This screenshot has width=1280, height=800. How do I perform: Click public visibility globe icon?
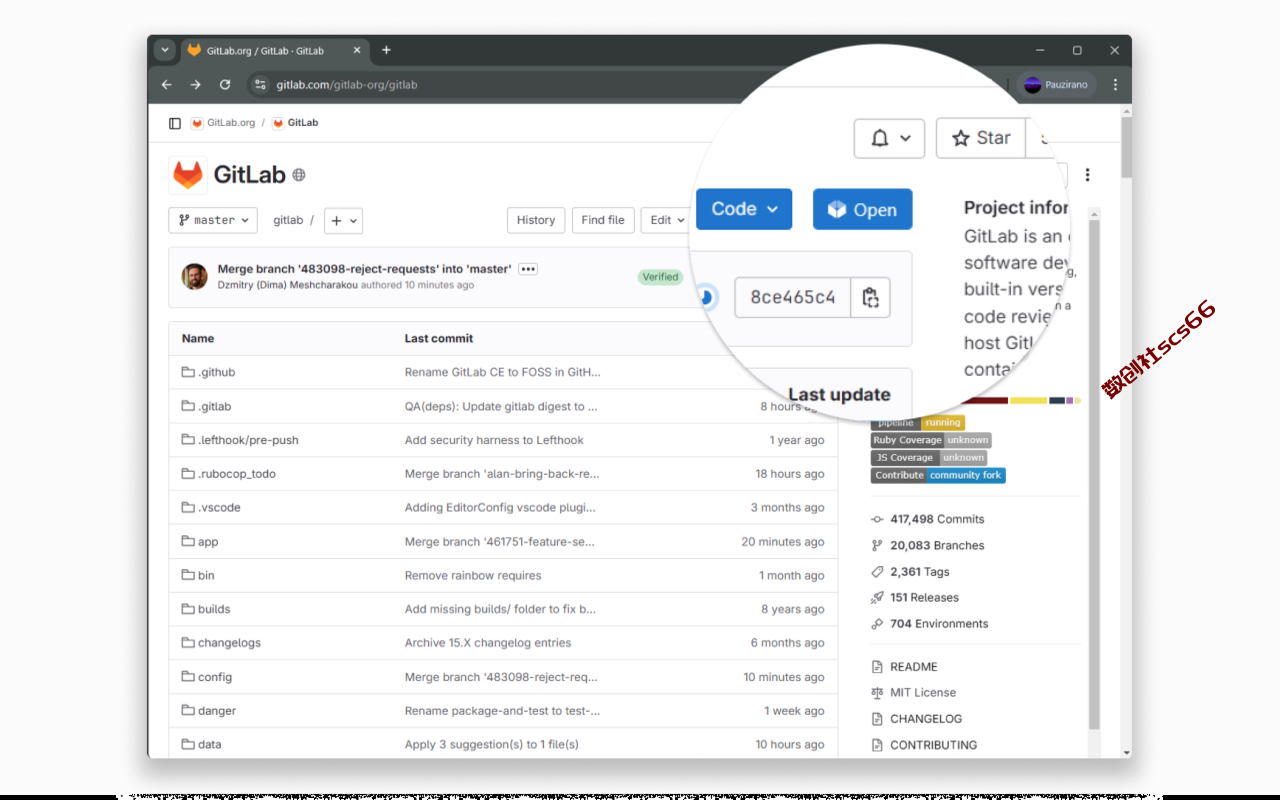click(x=298, y=175)
